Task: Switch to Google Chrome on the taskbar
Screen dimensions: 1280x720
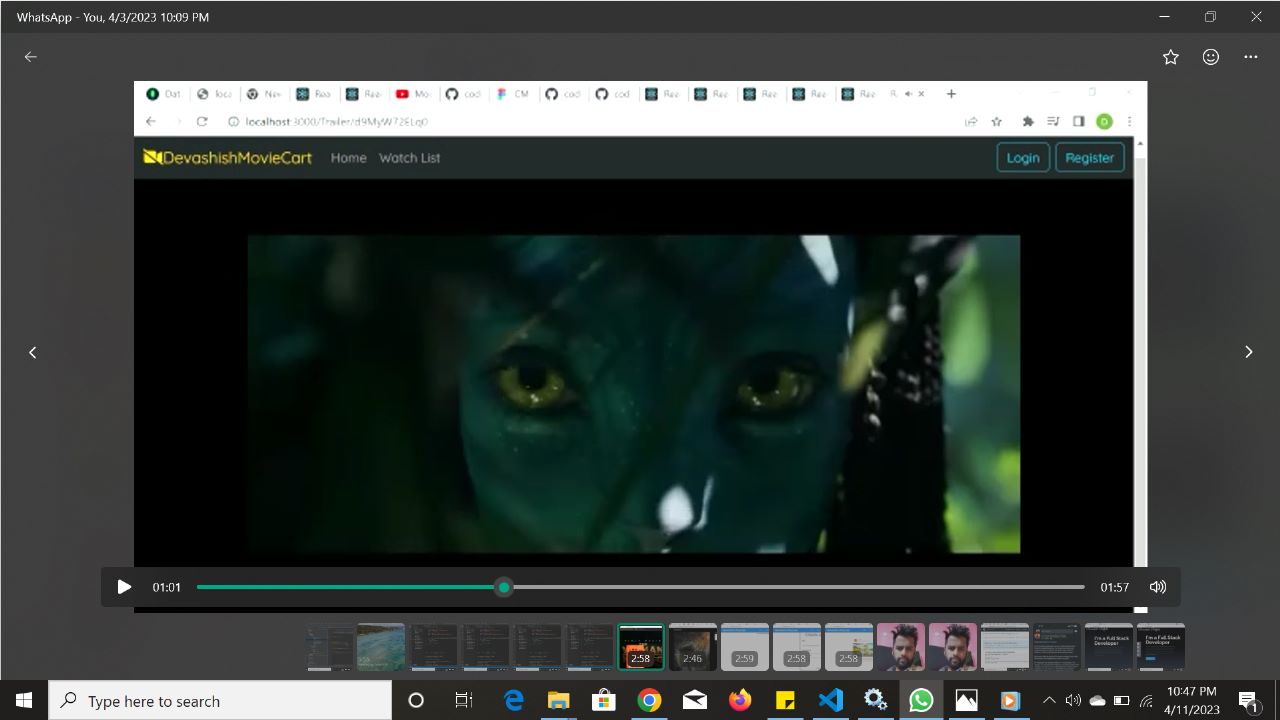Action: 649,701
